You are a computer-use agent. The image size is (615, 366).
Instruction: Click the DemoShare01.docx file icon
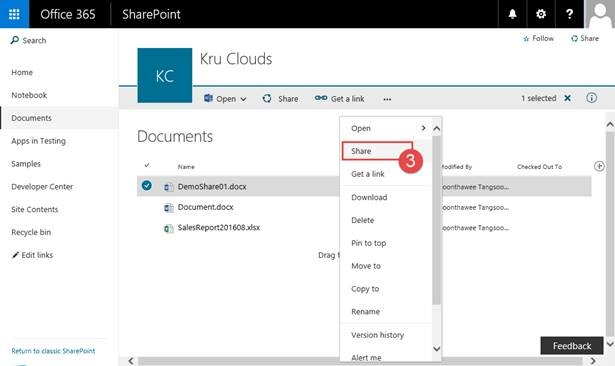pyautogui.click(x=169, y=187)
